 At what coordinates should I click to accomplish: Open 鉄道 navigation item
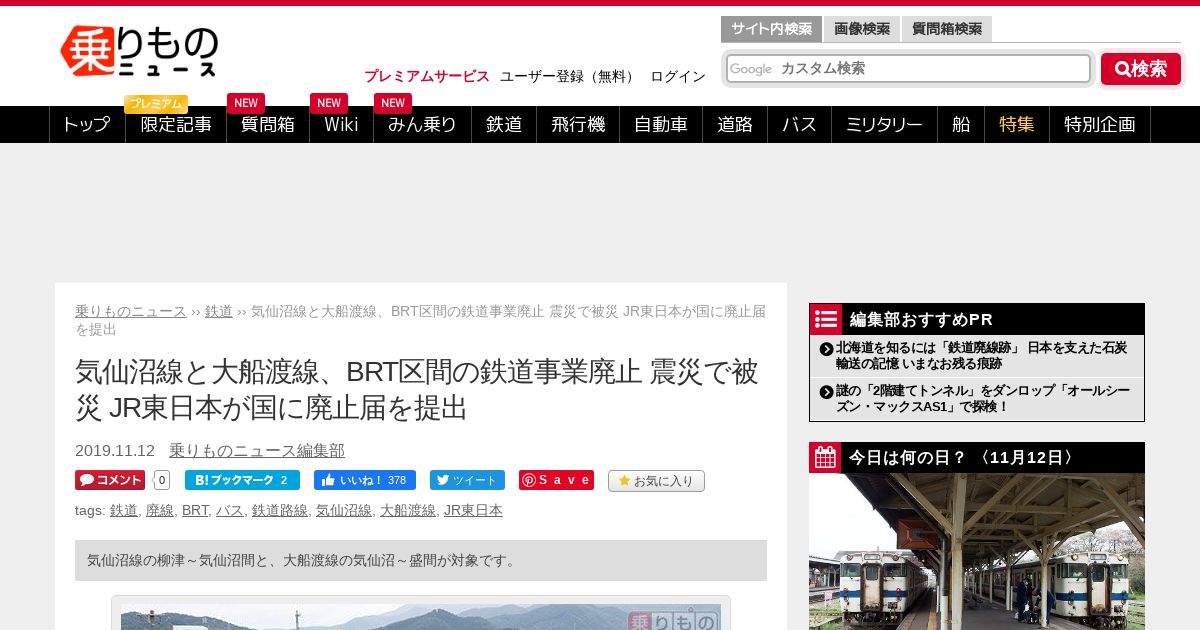tap(504, 125)
